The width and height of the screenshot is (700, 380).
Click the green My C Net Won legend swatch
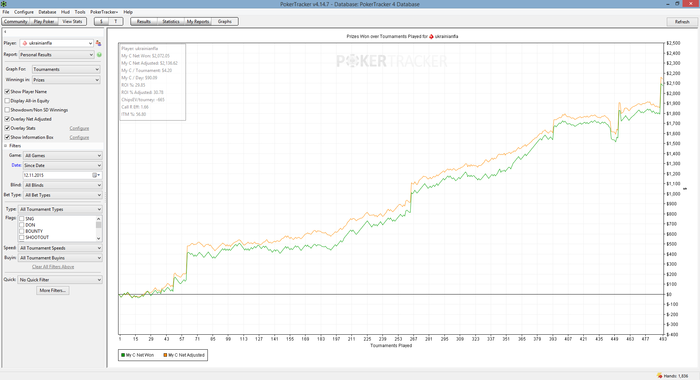[123, 355]
